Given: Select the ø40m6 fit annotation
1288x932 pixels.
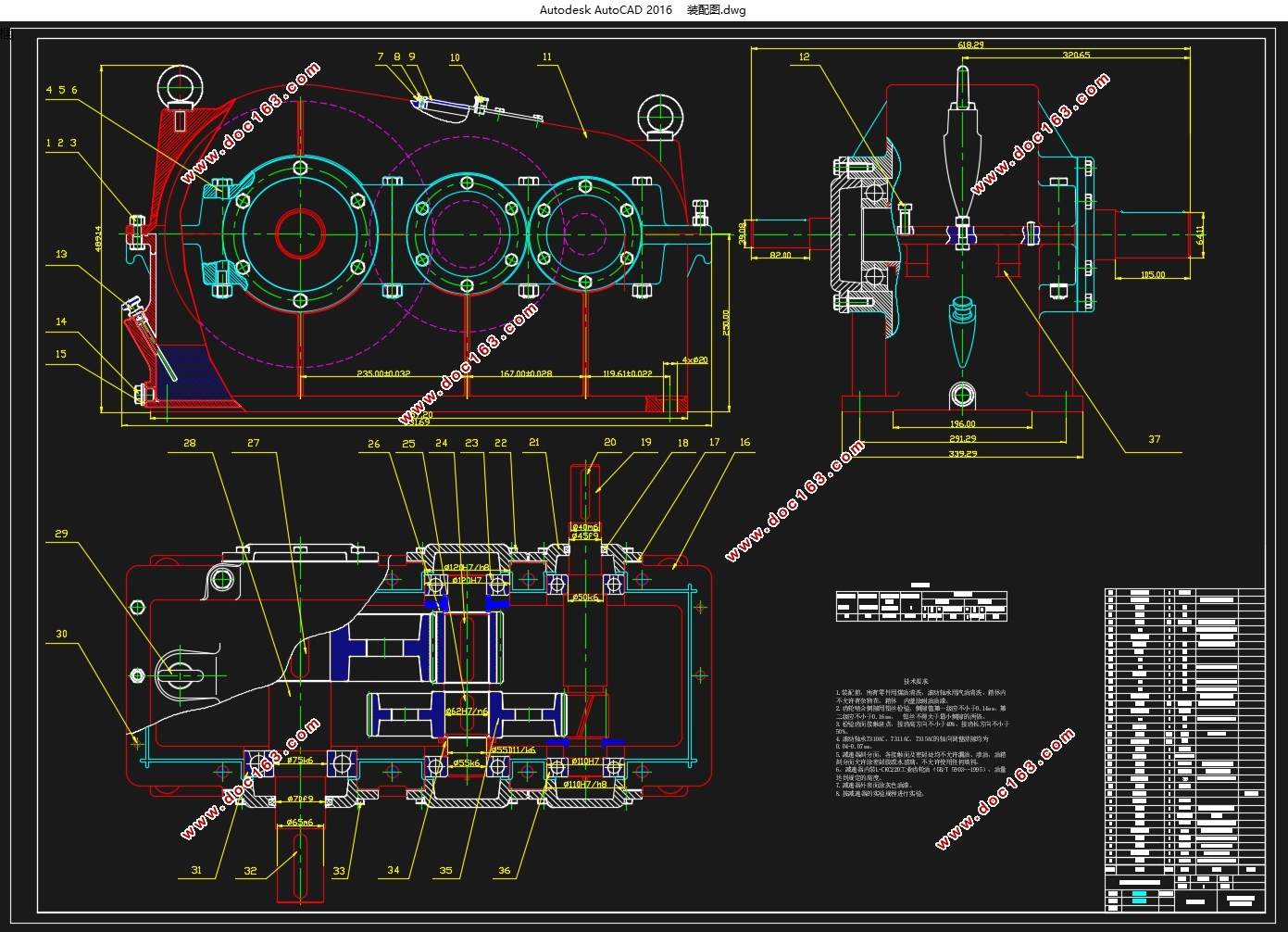Looking at the screenshot, I should (x=584, y=526).
